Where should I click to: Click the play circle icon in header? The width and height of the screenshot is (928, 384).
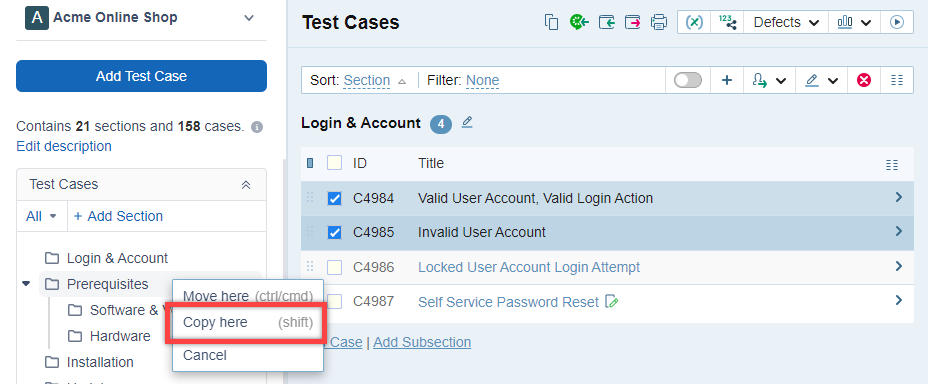[x=897, y=22]
